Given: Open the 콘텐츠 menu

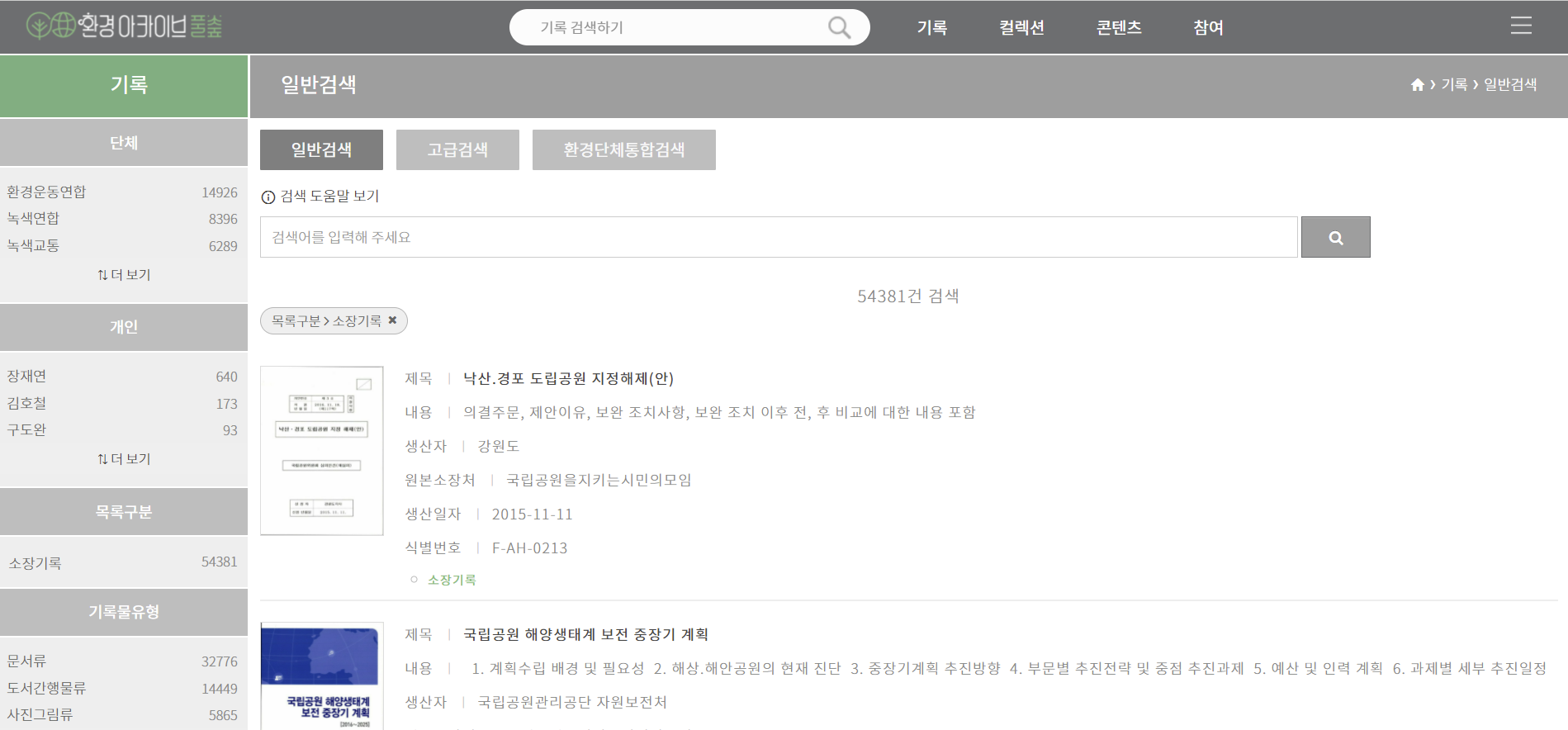Looking at the screenshot, I should click(1119, 27).
